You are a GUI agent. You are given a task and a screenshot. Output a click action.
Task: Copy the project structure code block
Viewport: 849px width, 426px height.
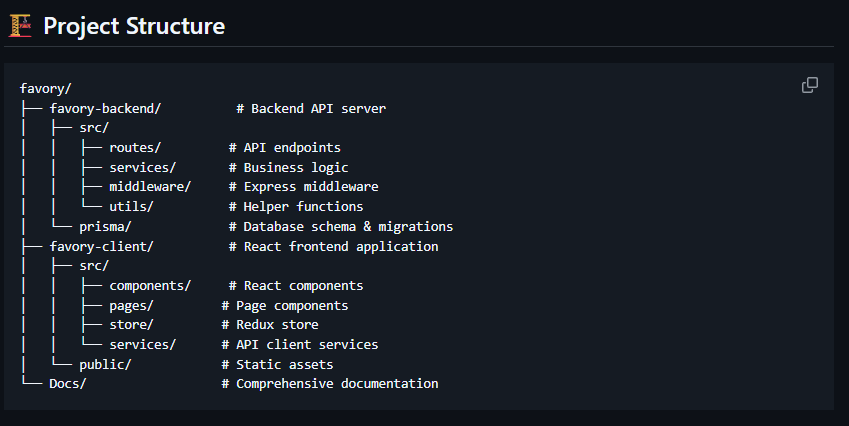809,85
